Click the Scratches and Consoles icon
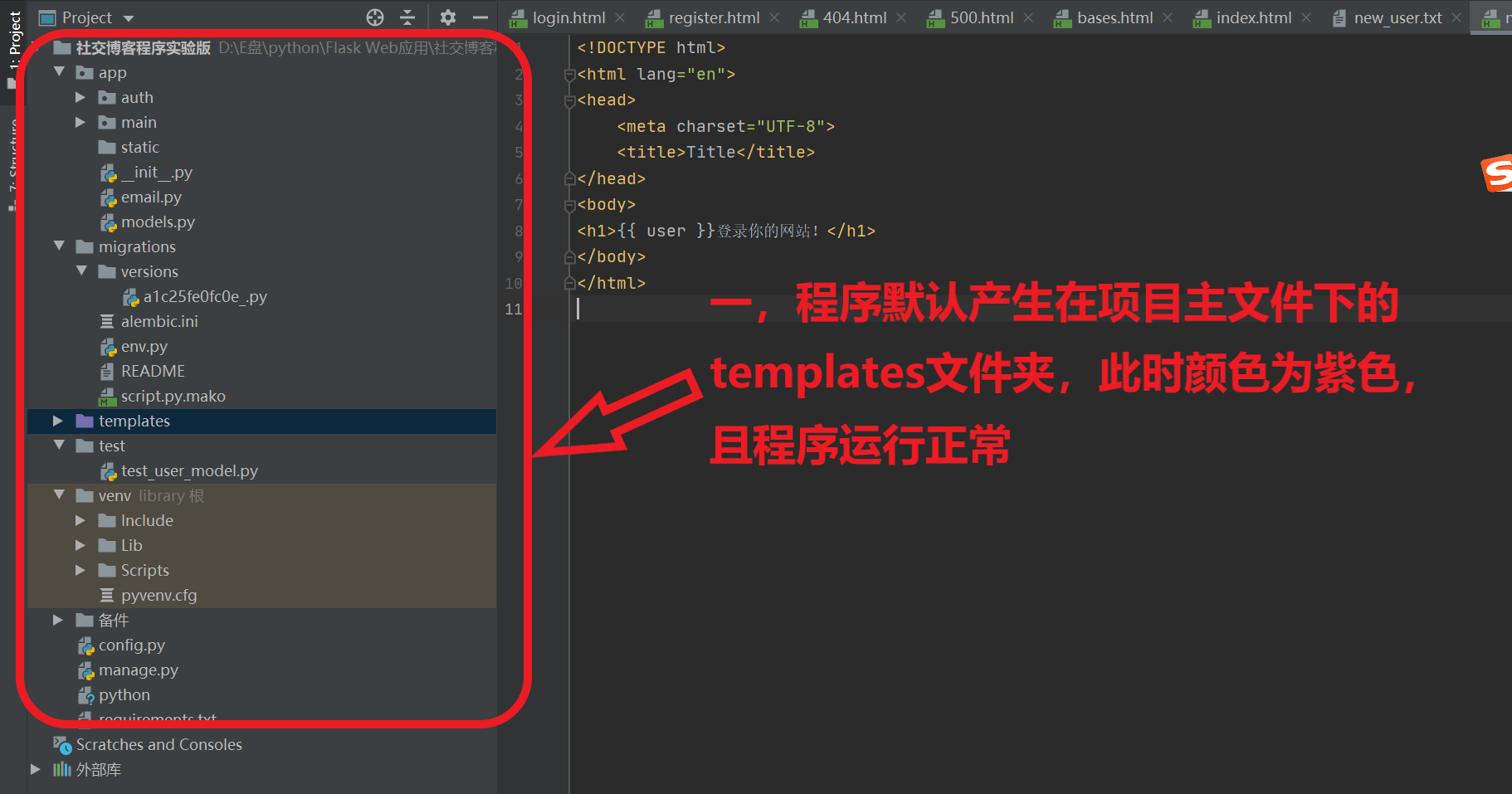This screenshot has width=1512, height=794. pos(63,745)
